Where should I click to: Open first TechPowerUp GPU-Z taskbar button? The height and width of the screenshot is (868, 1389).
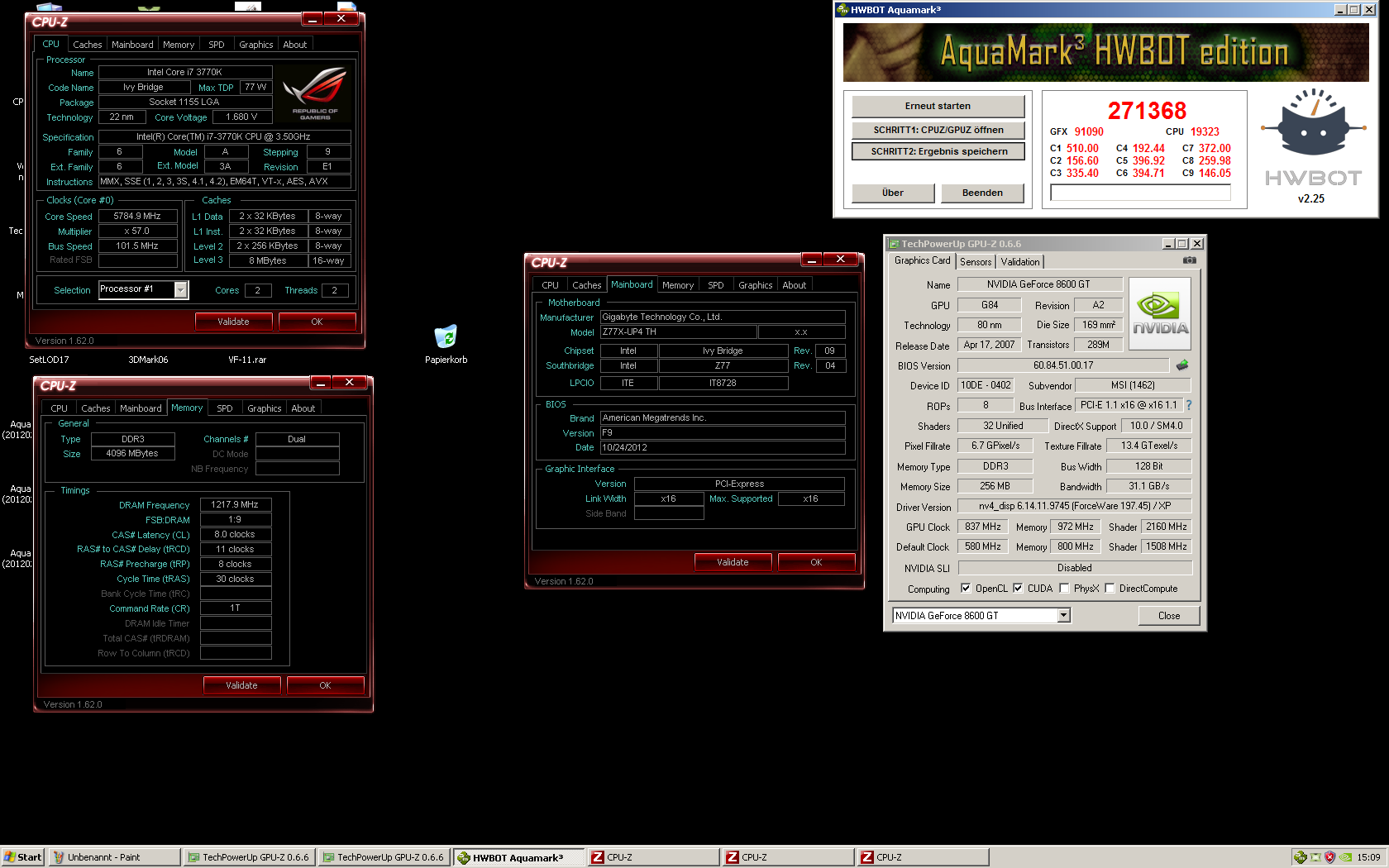(249, 857)
